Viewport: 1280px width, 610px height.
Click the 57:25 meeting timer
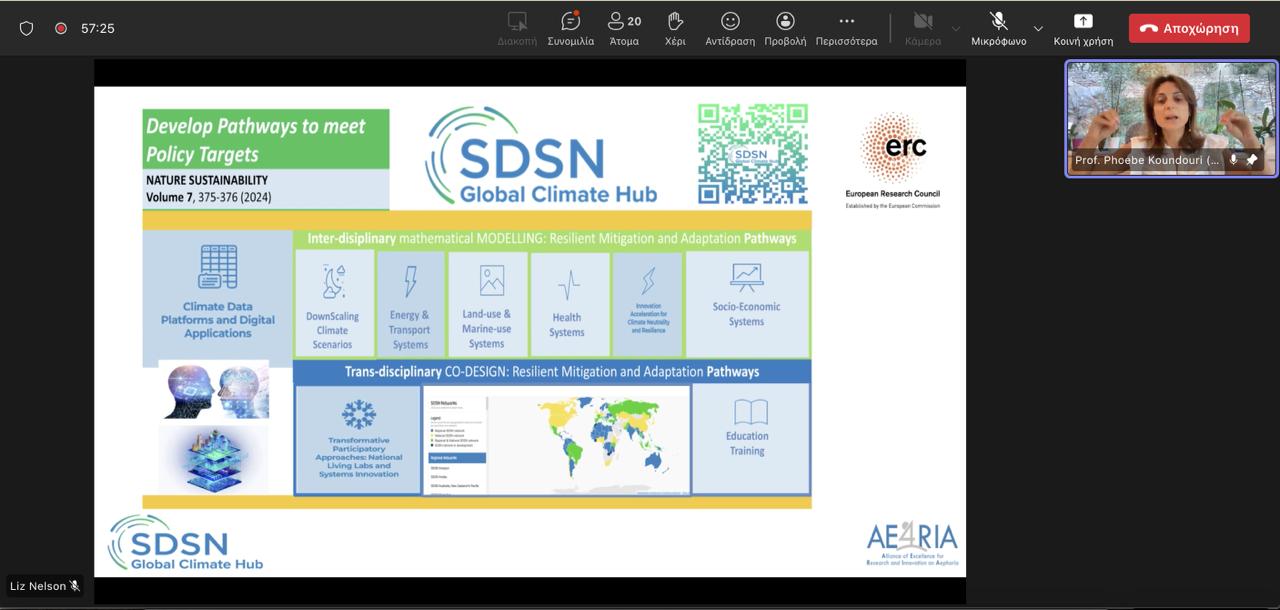pos(98,28)
